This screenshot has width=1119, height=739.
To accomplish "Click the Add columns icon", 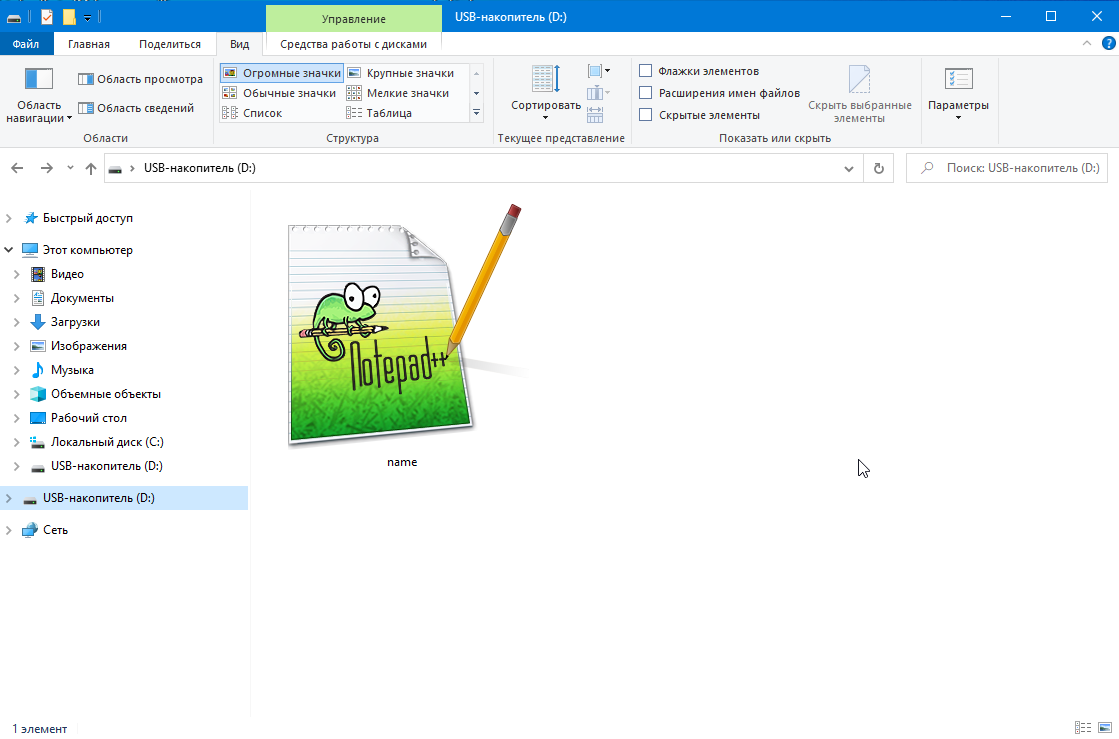I will (598, 93).
